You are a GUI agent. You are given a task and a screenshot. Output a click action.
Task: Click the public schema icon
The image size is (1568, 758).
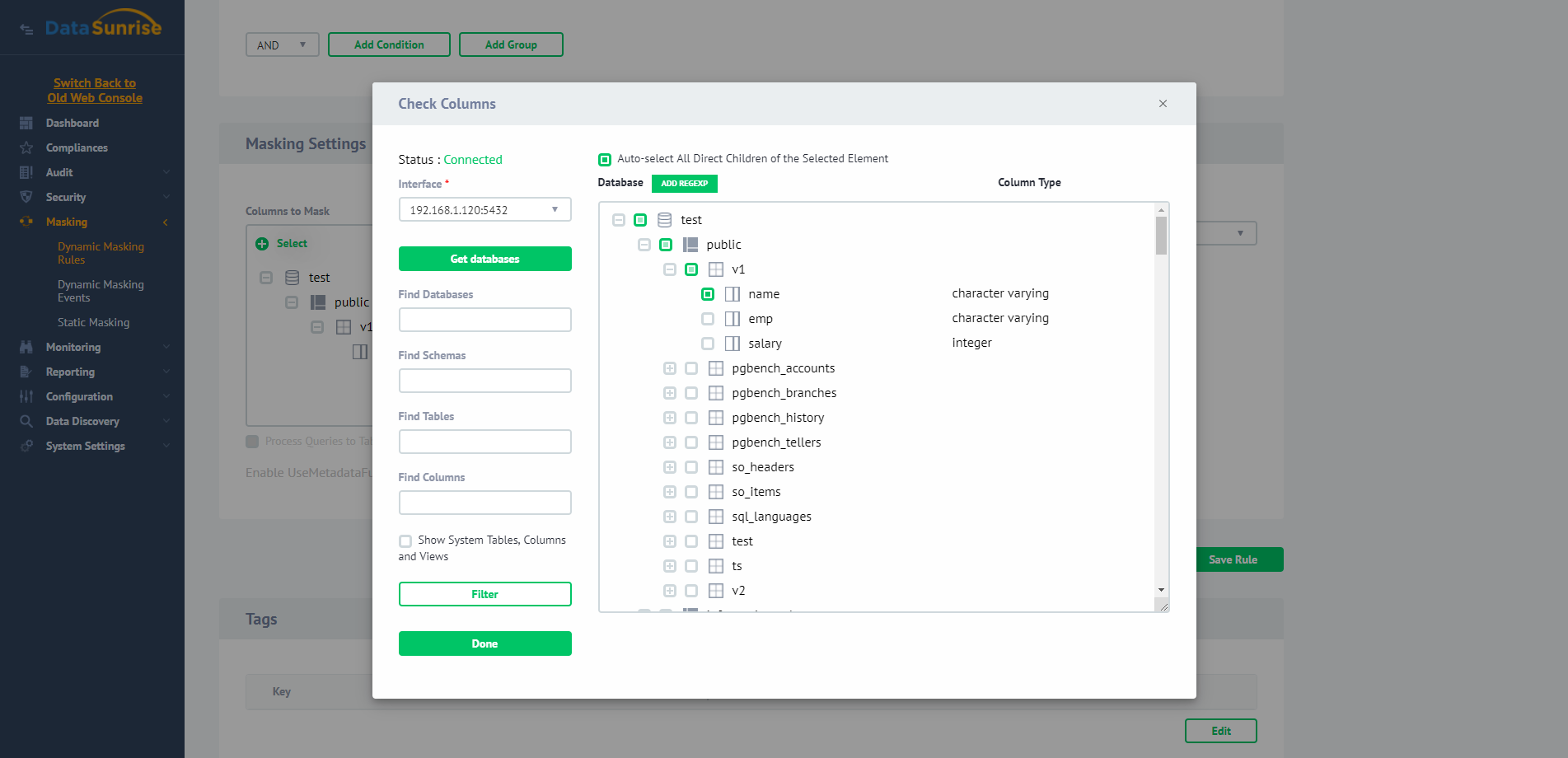(x=690, y=245)
